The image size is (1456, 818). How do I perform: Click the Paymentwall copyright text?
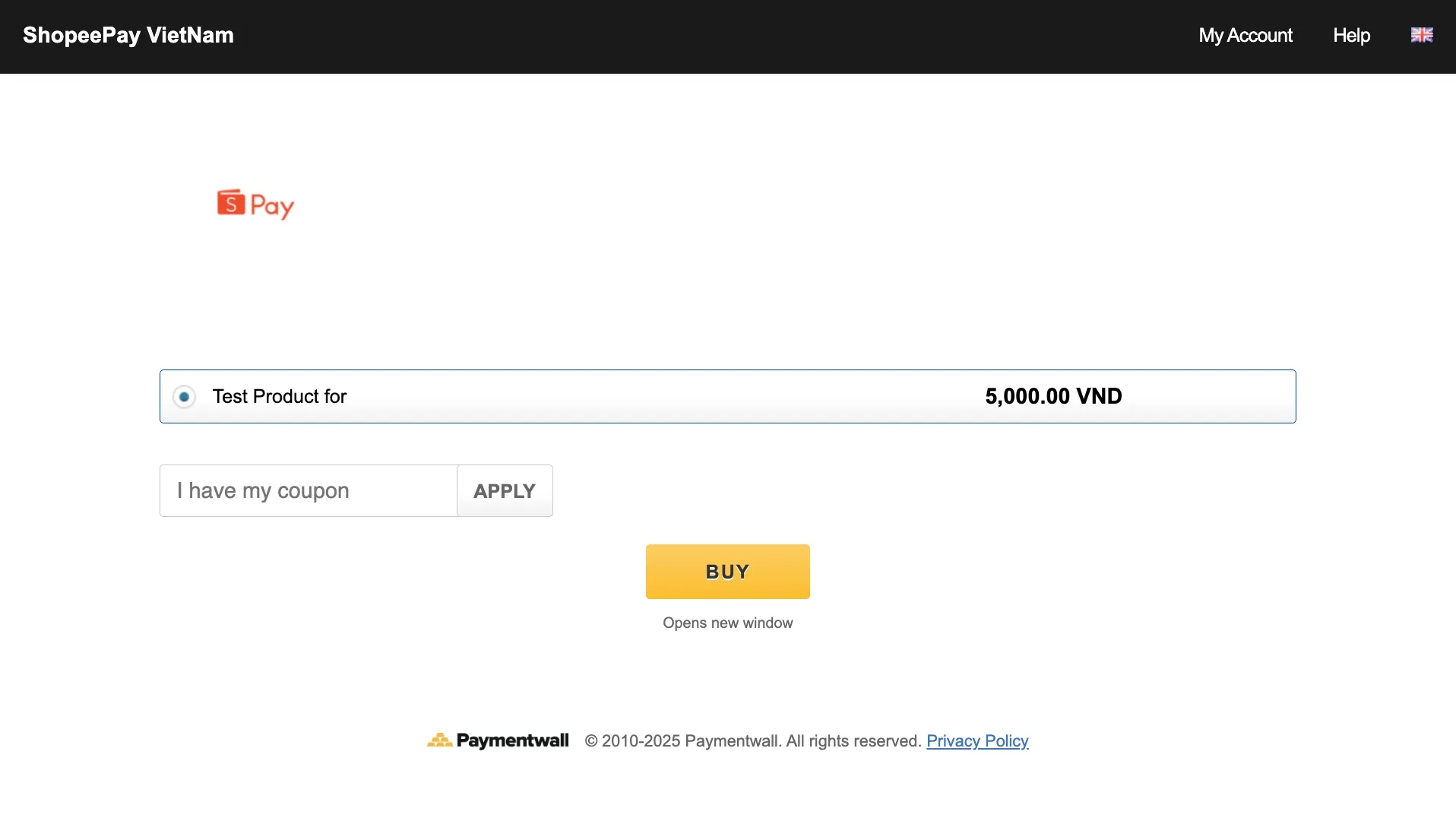(x=752, y=741)
